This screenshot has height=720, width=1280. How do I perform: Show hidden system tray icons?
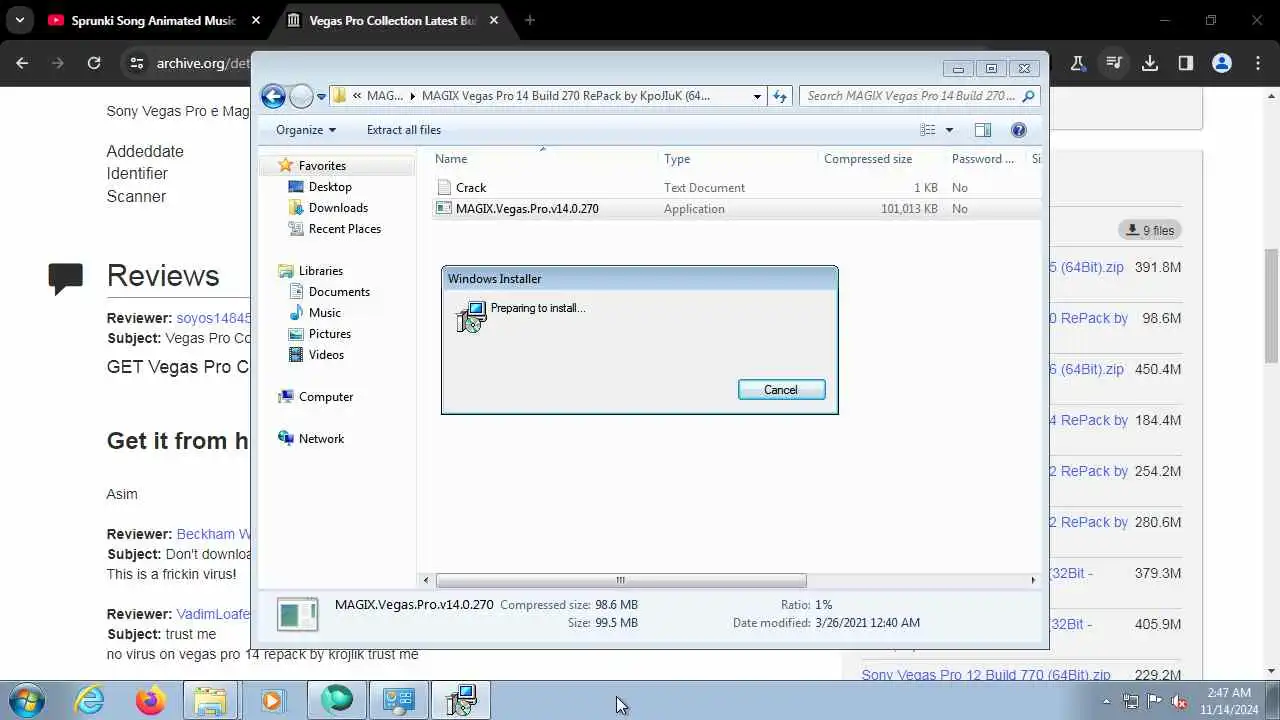[1105, 701]
